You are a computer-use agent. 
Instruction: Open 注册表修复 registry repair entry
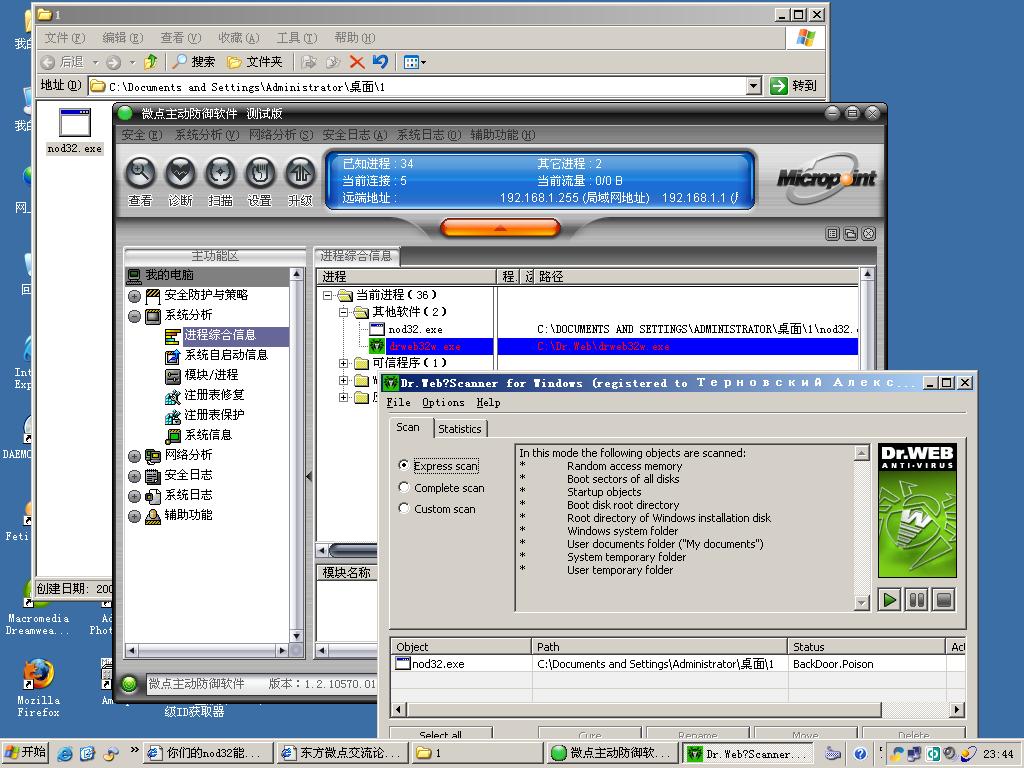pyautogui.click(x=214, y=395)
